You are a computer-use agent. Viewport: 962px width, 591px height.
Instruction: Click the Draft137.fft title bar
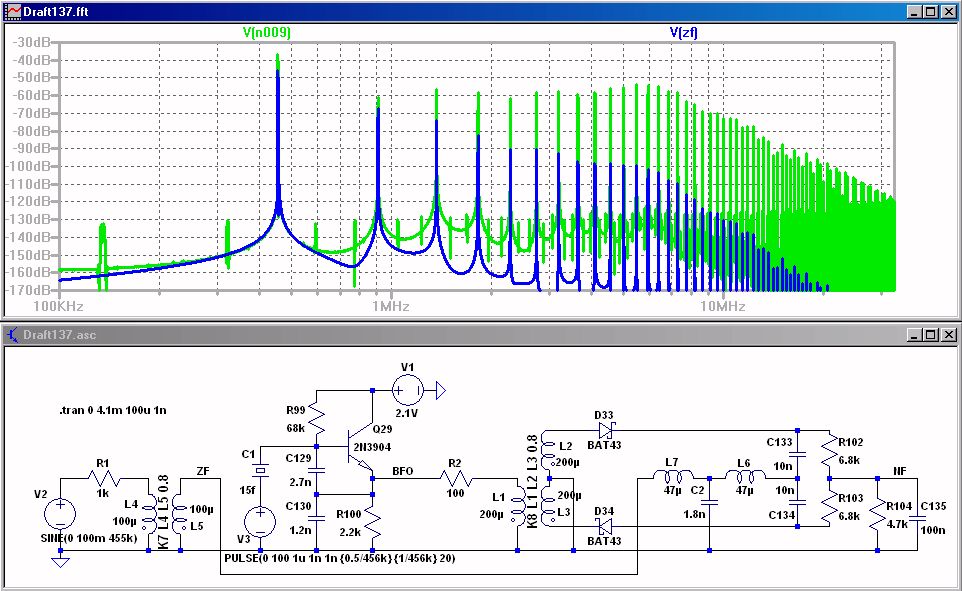(x=481, y=11)
